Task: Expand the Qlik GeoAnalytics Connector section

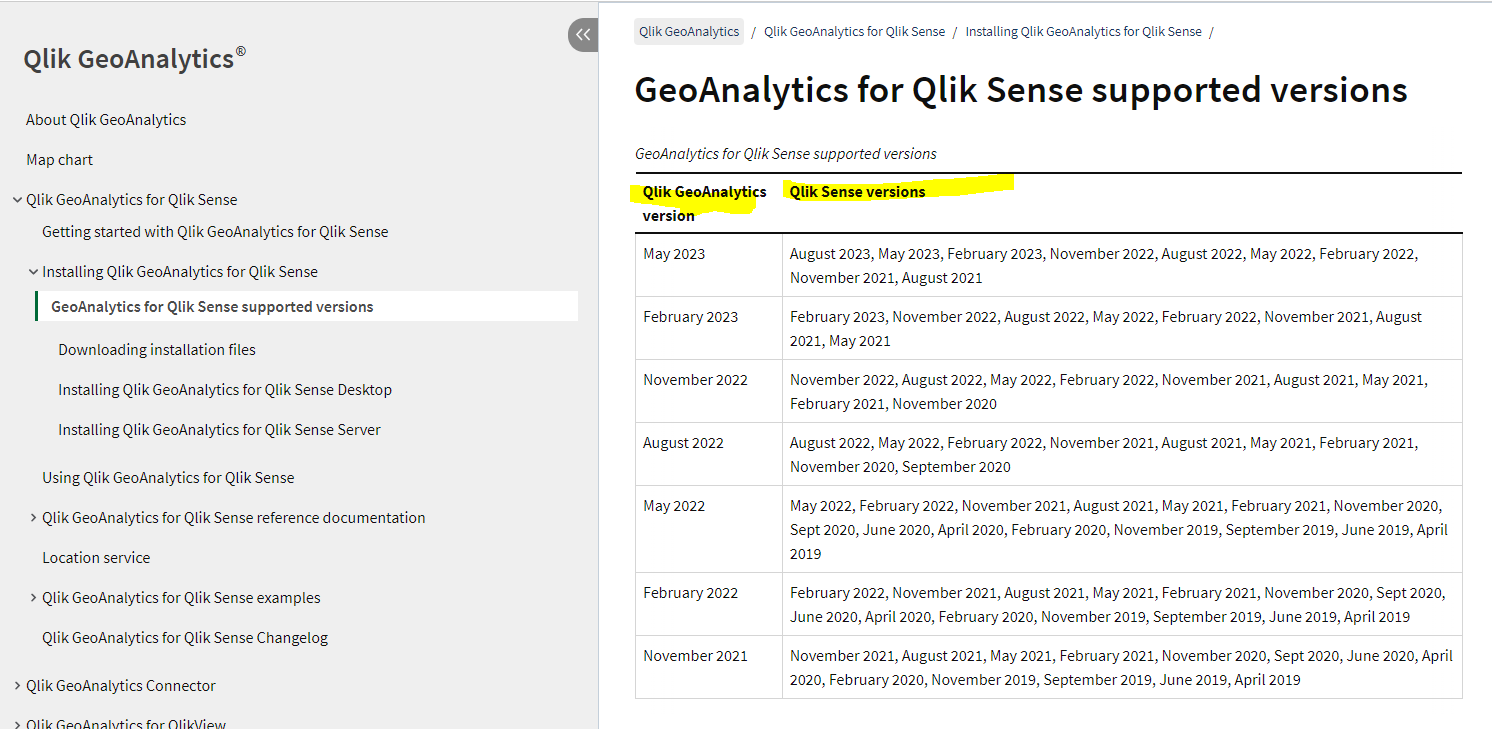Action: (17, 685)
